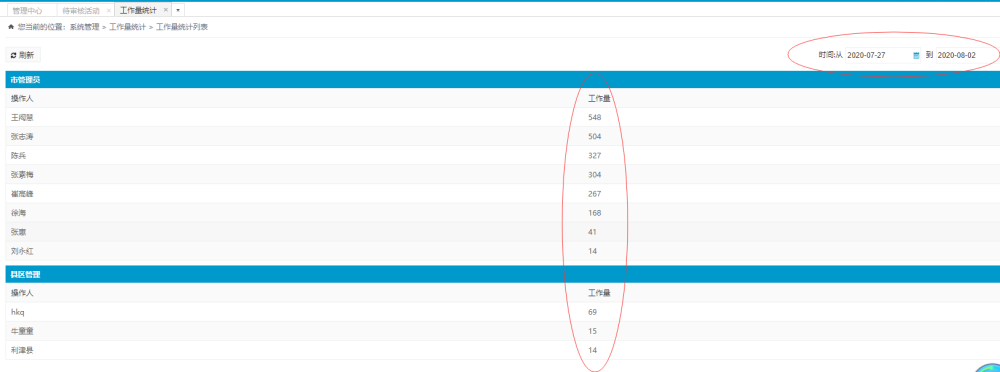
Task: Click 工作量统计 in the breadcrumb path
Action: (124, 27)
